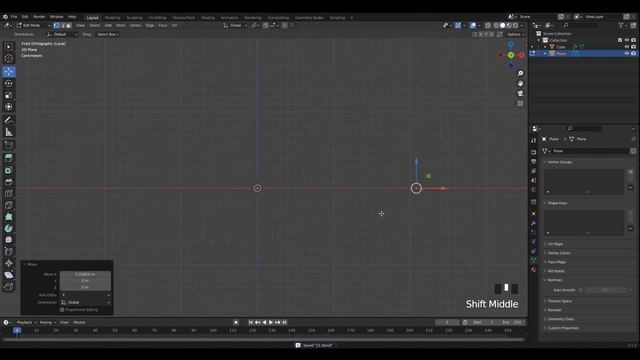Select the Bevel tool

point(9,182)
